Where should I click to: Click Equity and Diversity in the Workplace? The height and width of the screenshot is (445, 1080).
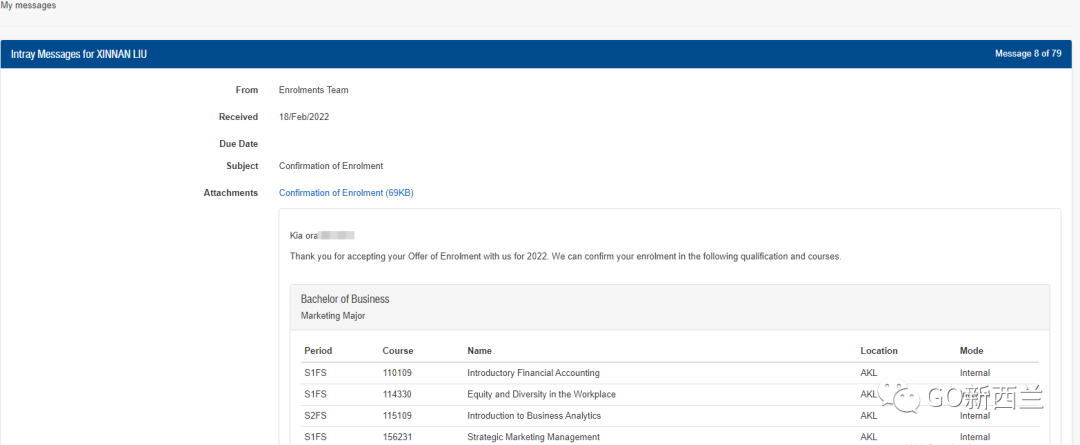pos(541,395)
